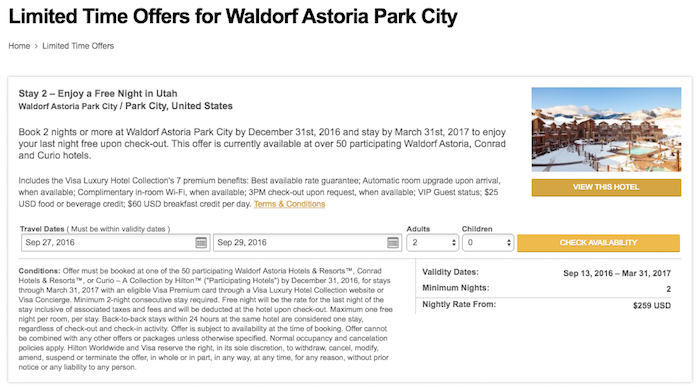Click the Sep 29, 2016 end date field
Viewport: 700px width, 391px height.
point(307,243)
